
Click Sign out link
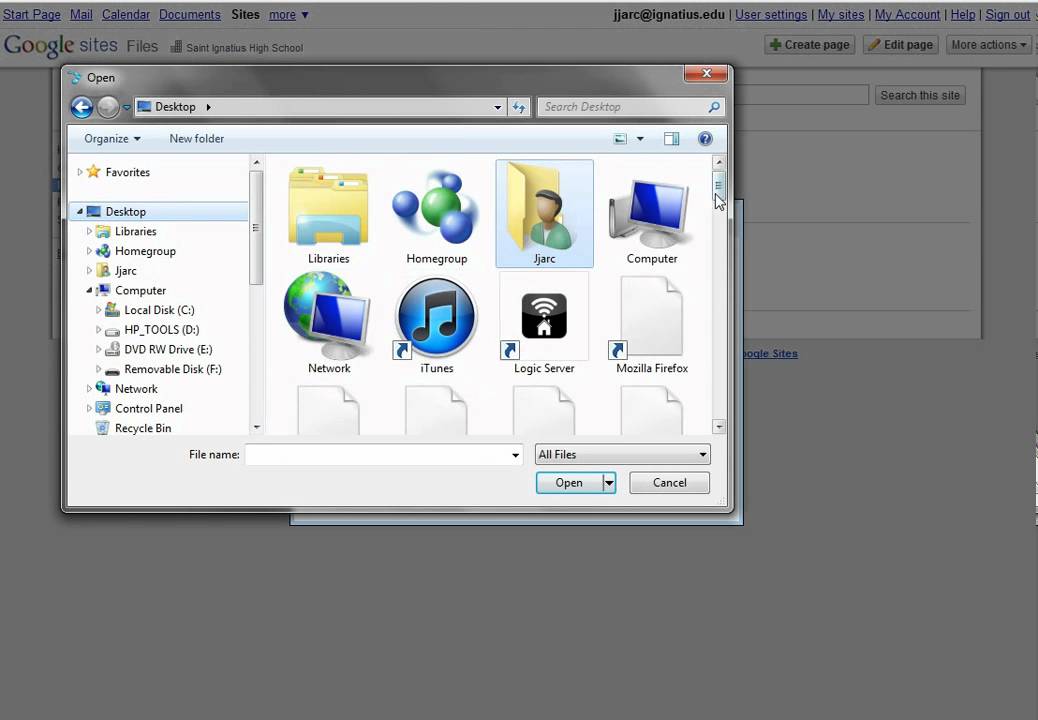(1008, 15)
